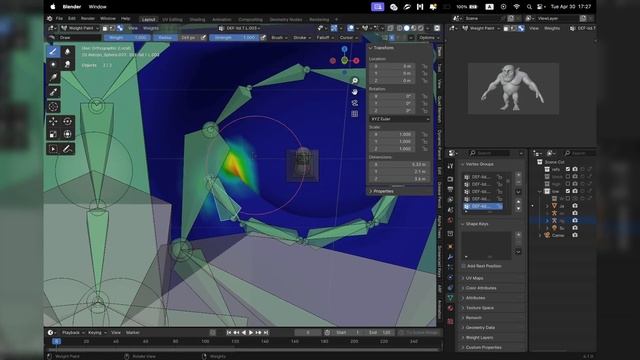Toggle exclude checkbox for low collection
Viewport: 640px width, 360px height.
568,191
